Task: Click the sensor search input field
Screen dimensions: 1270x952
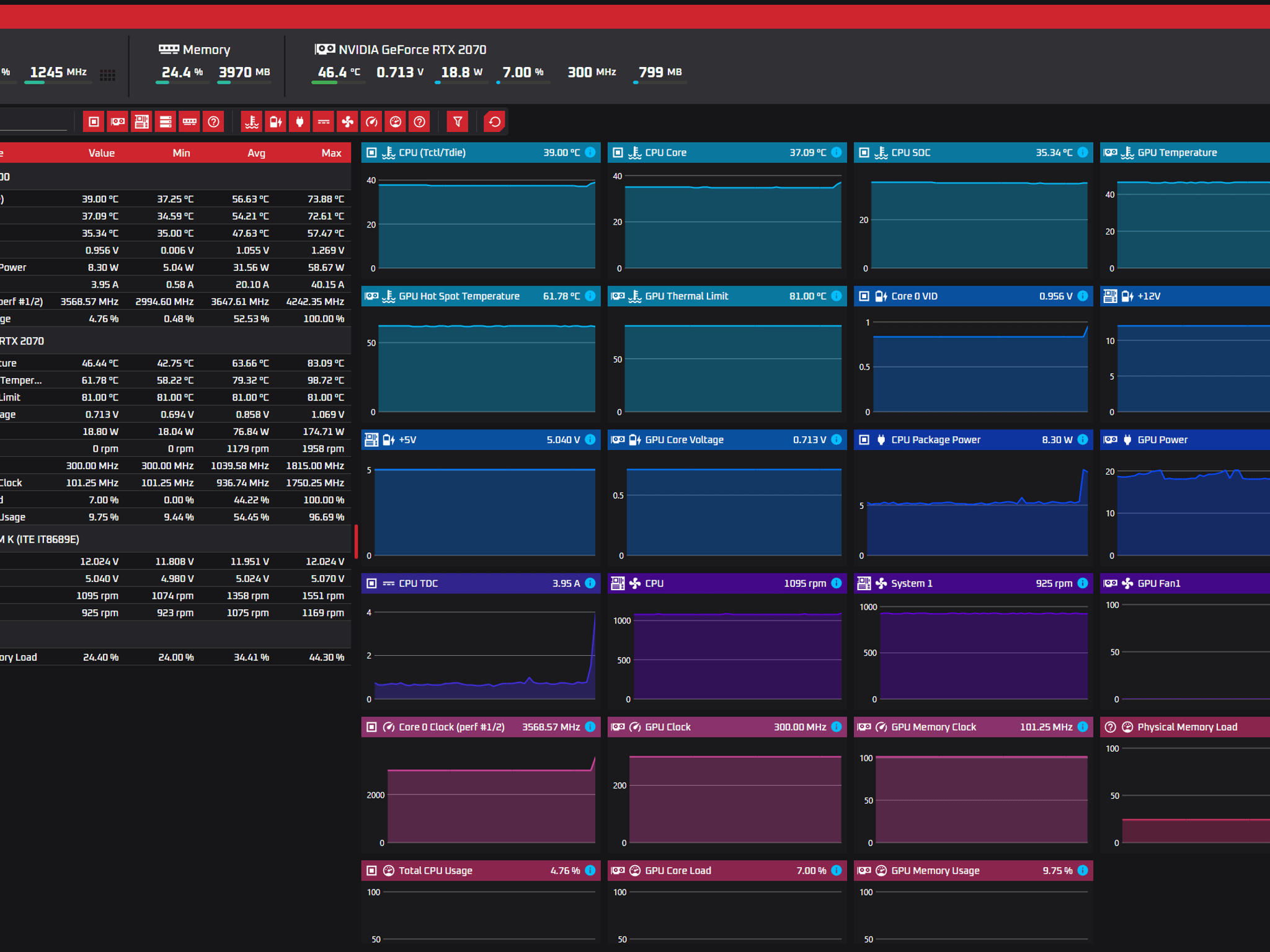Action: click(x=33, y=122)
